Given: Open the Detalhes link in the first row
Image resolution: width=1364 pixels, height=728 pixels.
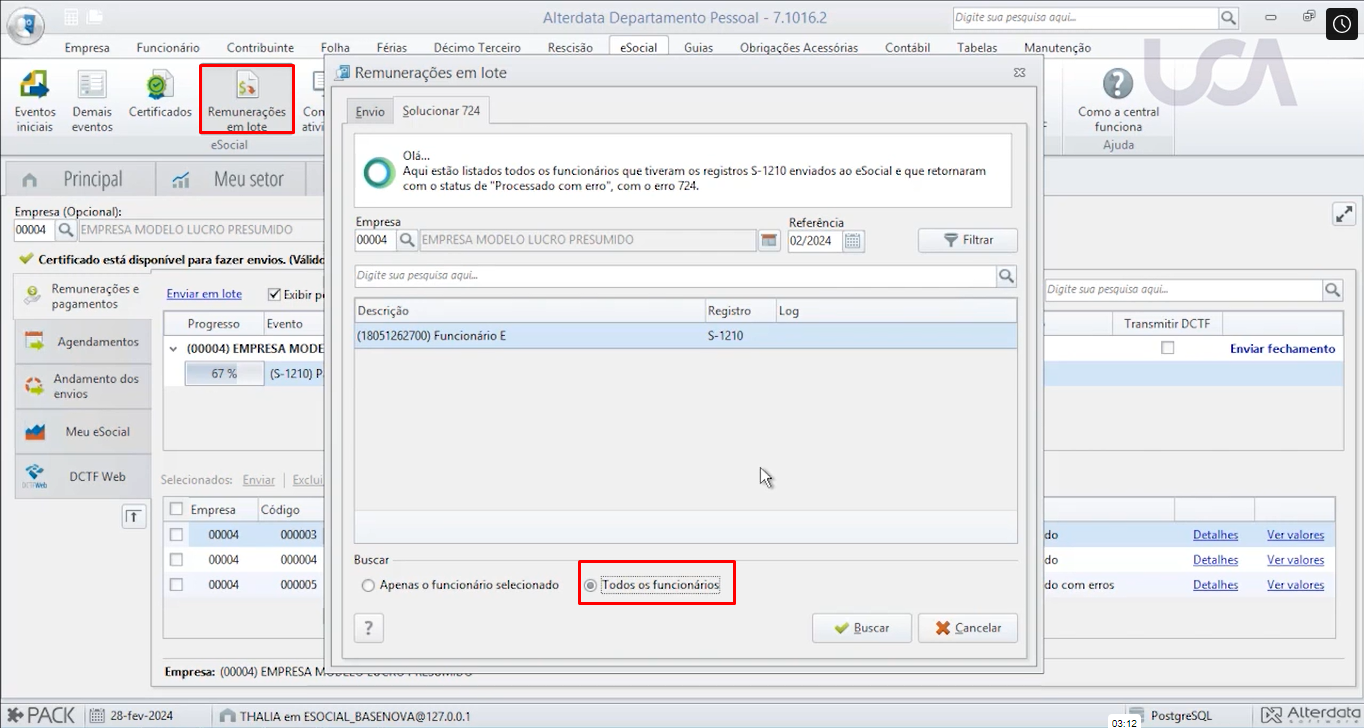Looking at the screenshot, I should [x=1215, y=535].
